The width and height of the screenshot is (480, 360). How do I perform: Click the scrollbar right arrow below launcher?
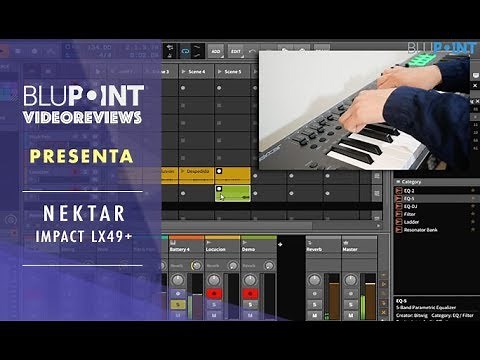pos(378,226)
